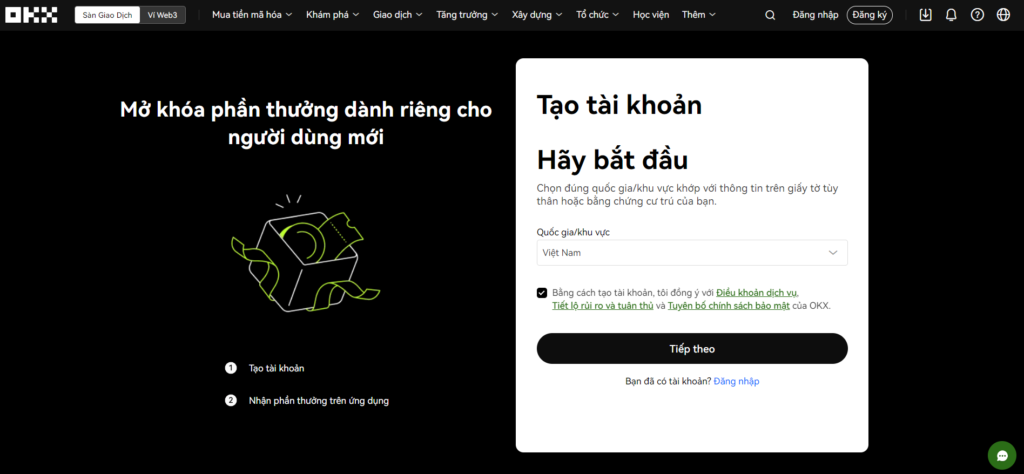The image size is (1024, 474).
Task: Open the help question mark icon
Action: pos(977,15)
